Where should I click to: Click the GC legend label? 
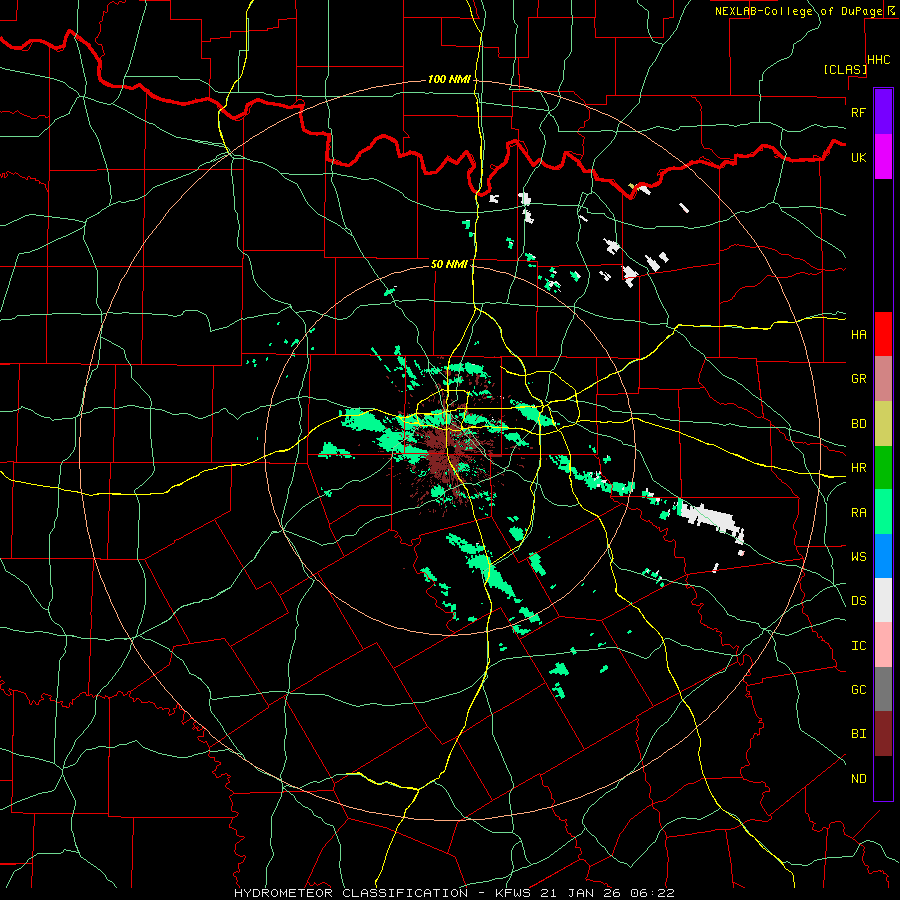point(858,689)
